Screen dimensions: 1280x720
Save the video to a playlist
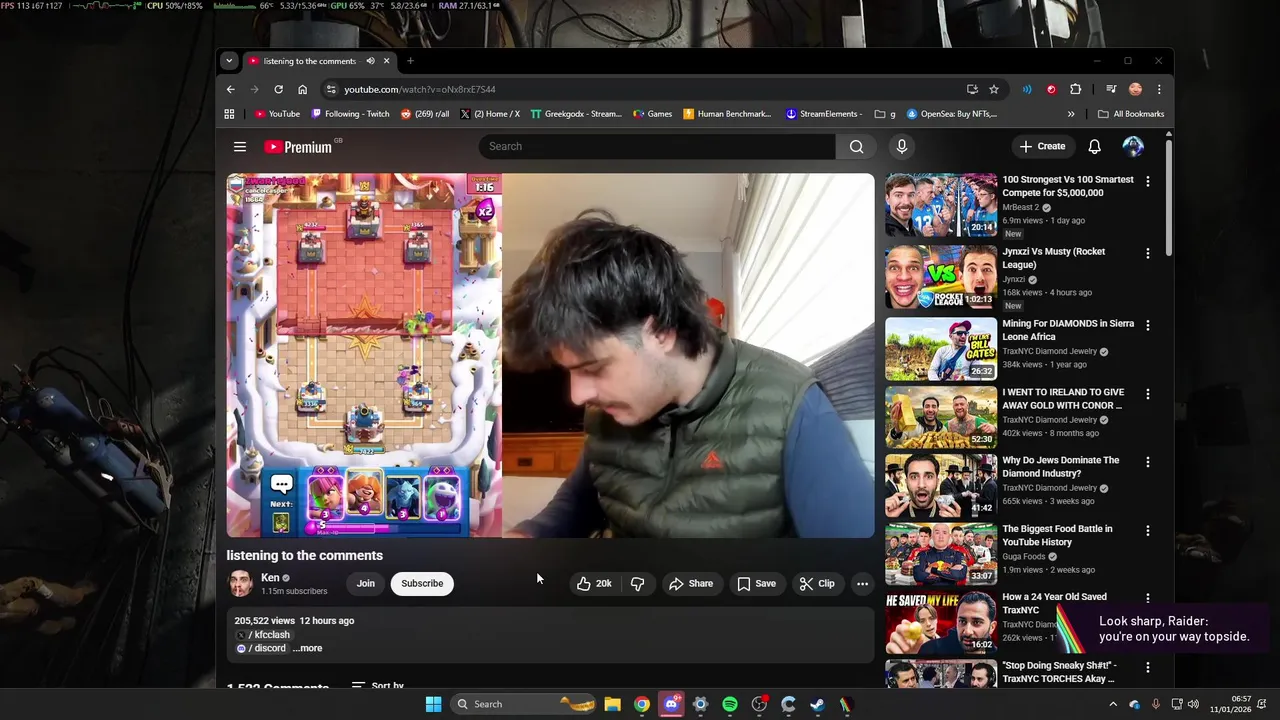pyautogui.click(x=756, y=584)
